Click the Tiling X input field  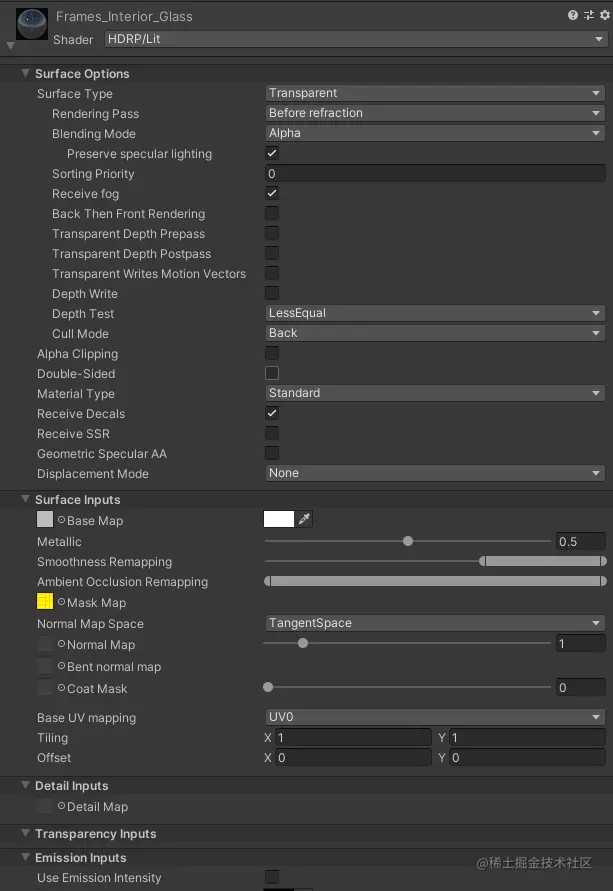tap(353, 738)
